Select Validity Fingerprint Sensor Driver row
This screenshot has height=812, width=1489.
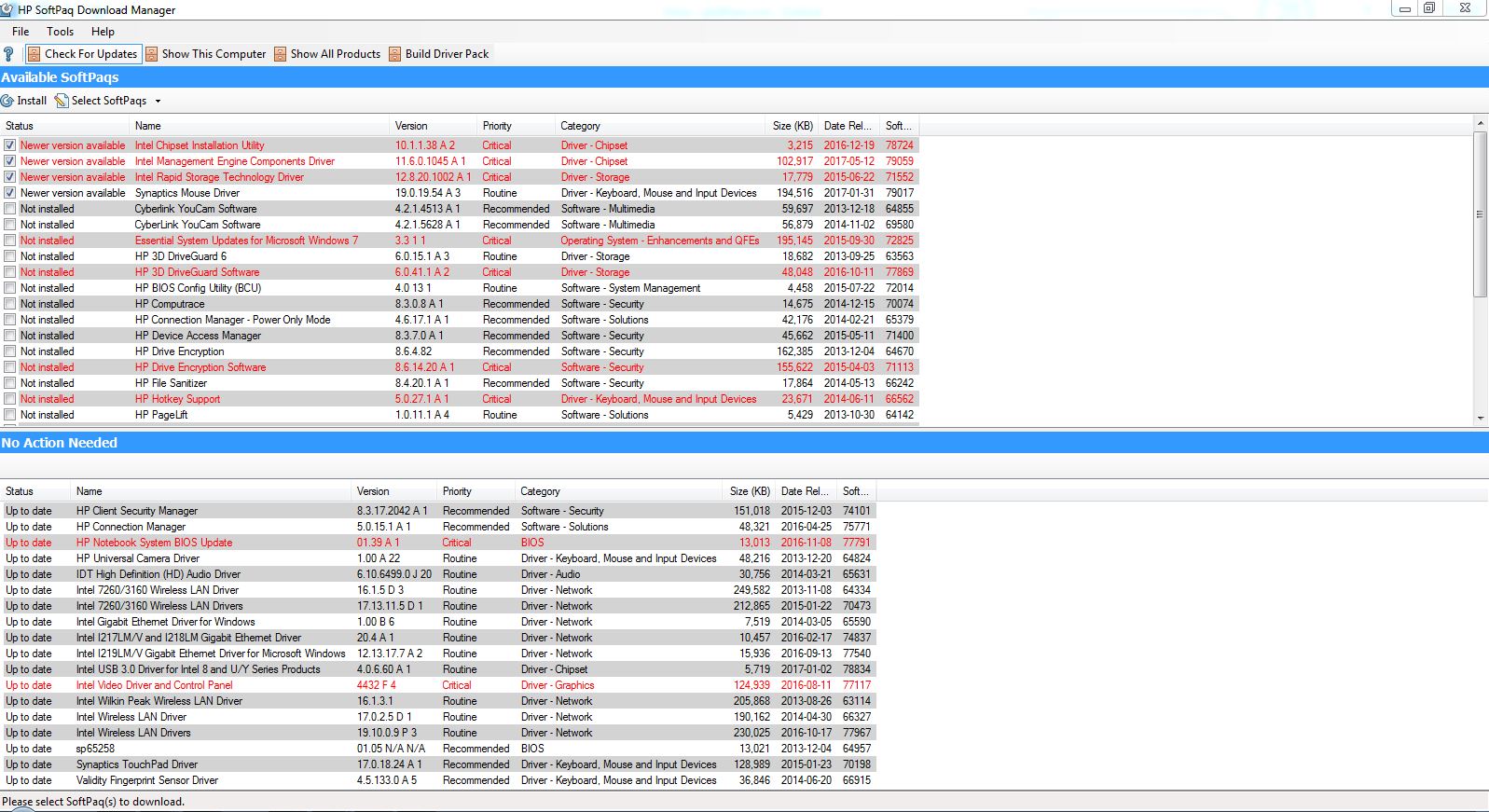(438, 780)
